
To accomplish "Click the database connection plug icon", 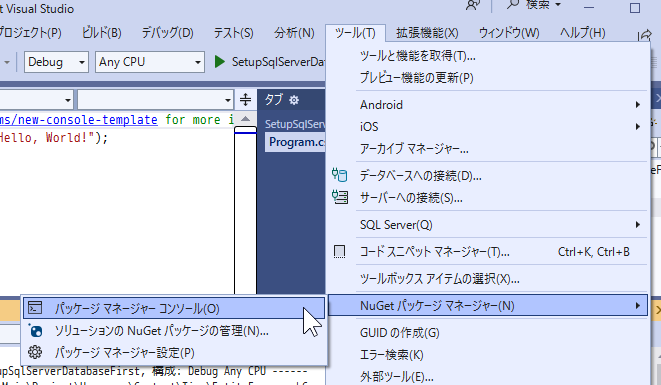I will pos(339,175).
